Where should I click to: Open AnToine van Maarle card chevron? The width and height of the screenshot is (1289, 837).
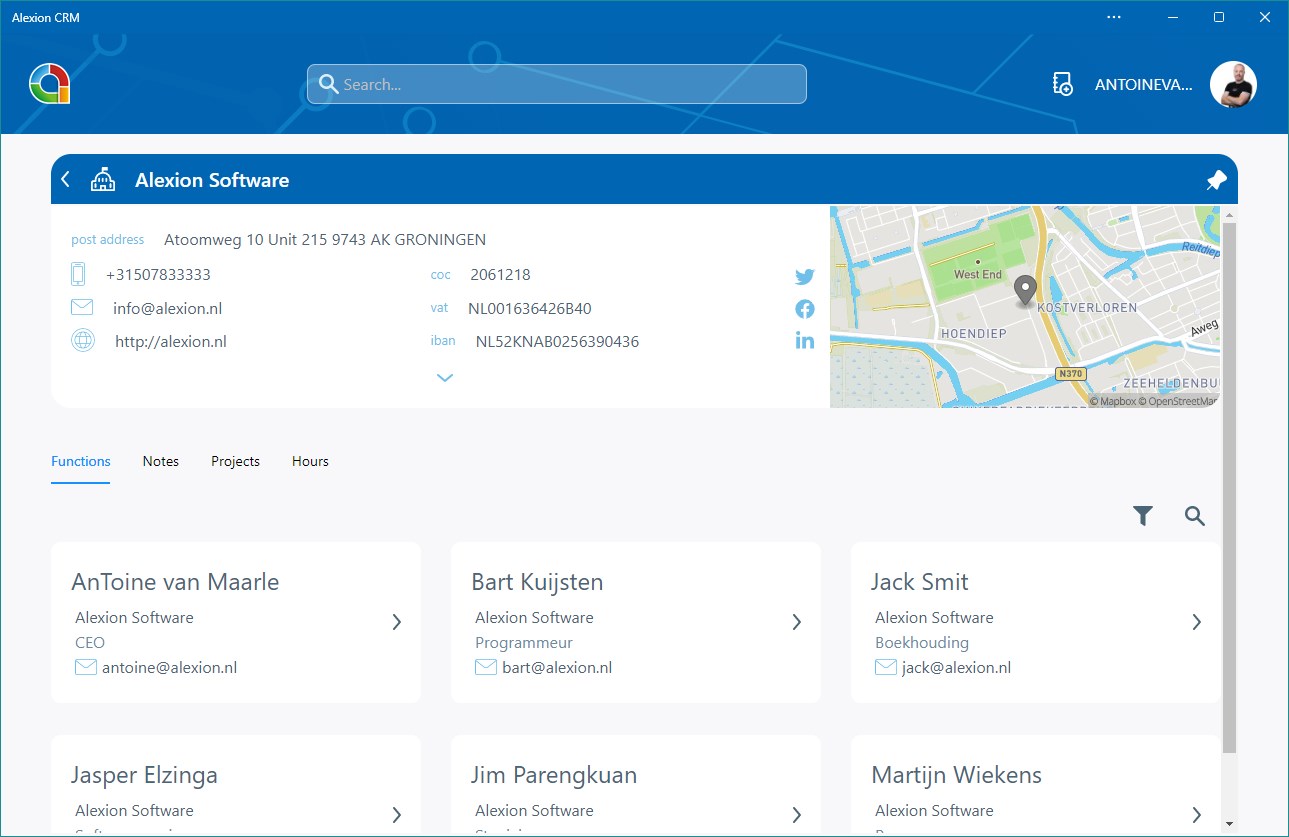tap(397, 622)
